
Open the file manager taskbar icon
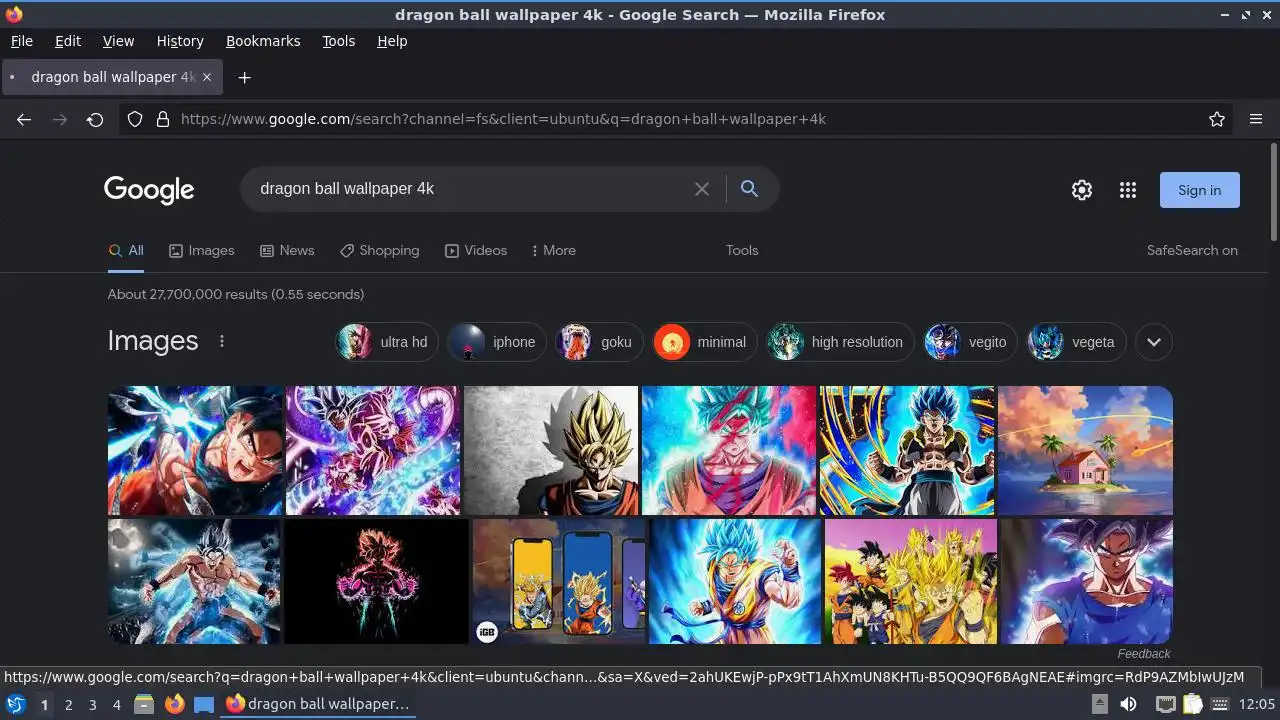pos(144,704)
